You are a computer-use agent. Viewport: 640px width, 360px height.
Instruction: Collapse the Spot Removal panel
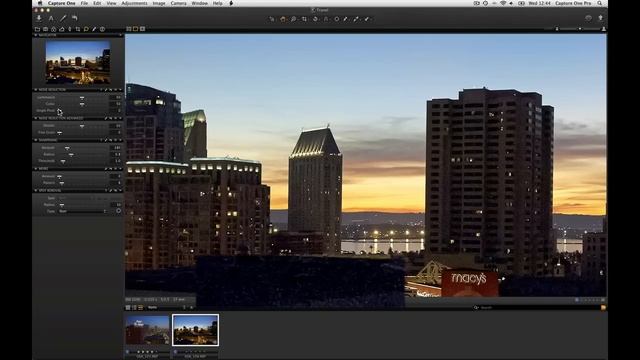[36, 191]
